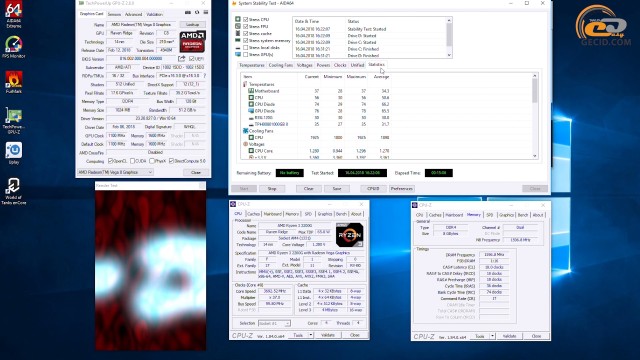Image resolution: width=640 pixels, height=360 pixels.
Task: Open the SPD tab in right CPU-Z window
Action: point(489,215)
